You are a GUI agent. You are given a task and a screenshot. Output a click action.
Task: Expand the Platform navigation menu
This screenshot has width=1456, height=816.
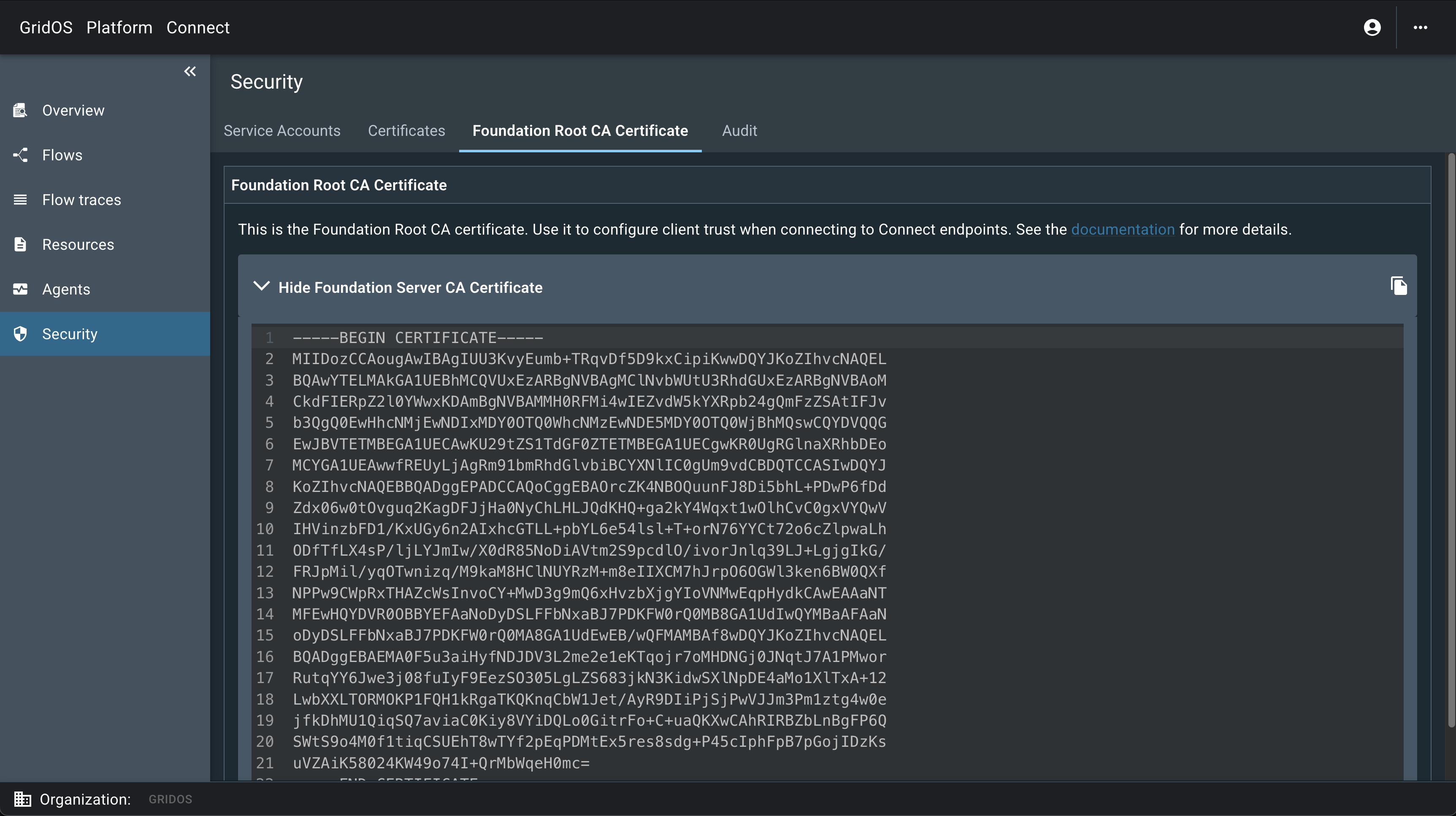point(119,27)
